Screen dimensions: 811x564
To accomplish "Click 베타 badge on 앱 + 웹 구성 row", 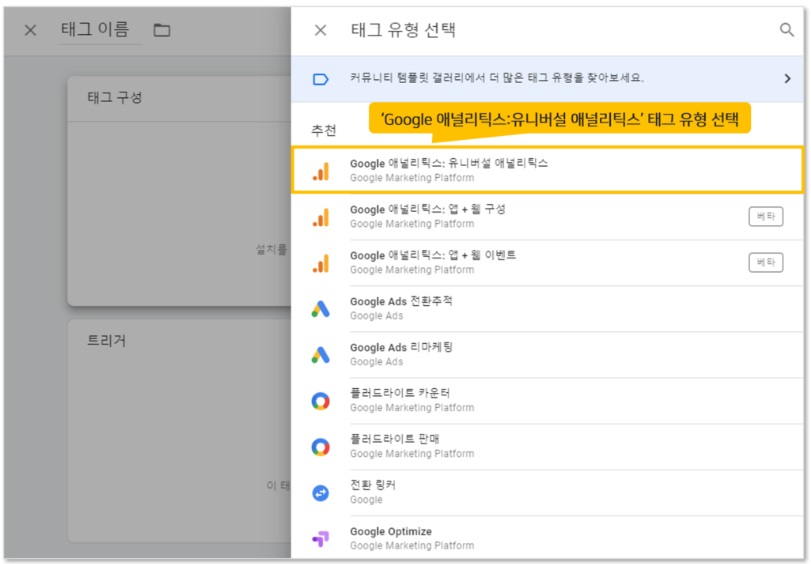I will [x=765, y=216].
